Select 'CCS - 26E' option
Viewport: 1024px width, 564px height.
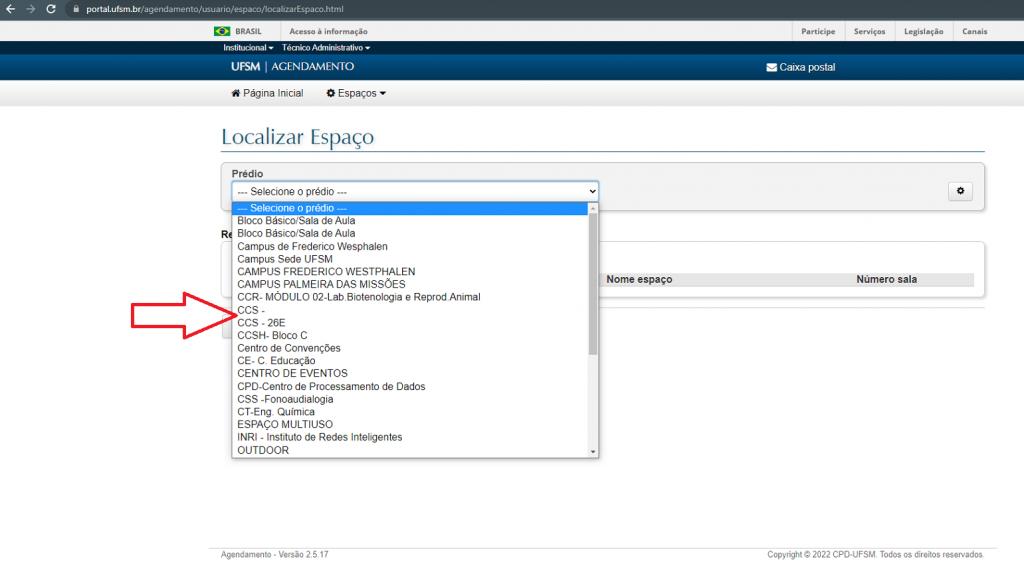(x=262, y=323)
